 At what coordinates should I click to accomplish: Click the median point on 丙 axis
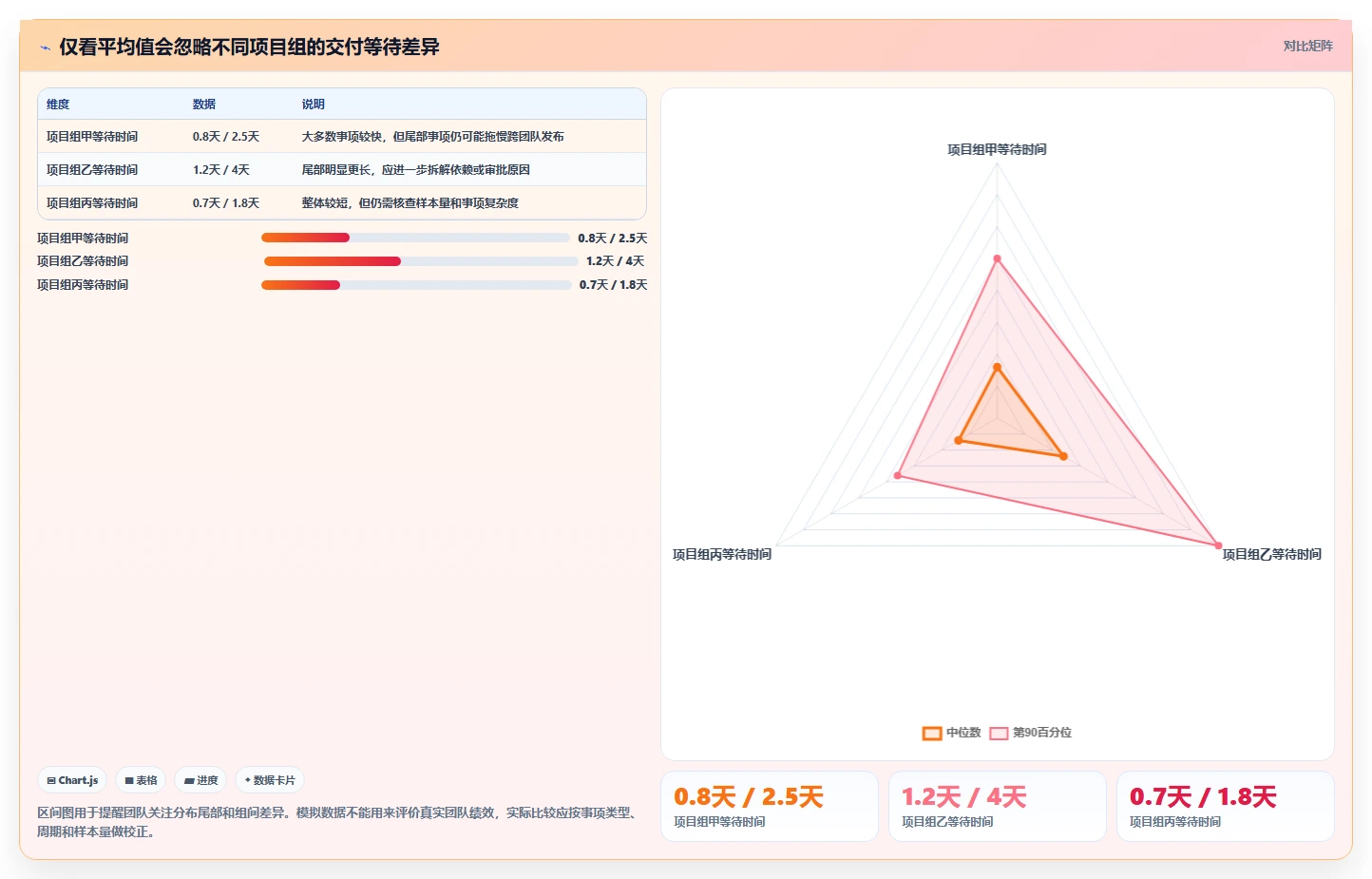959,441
